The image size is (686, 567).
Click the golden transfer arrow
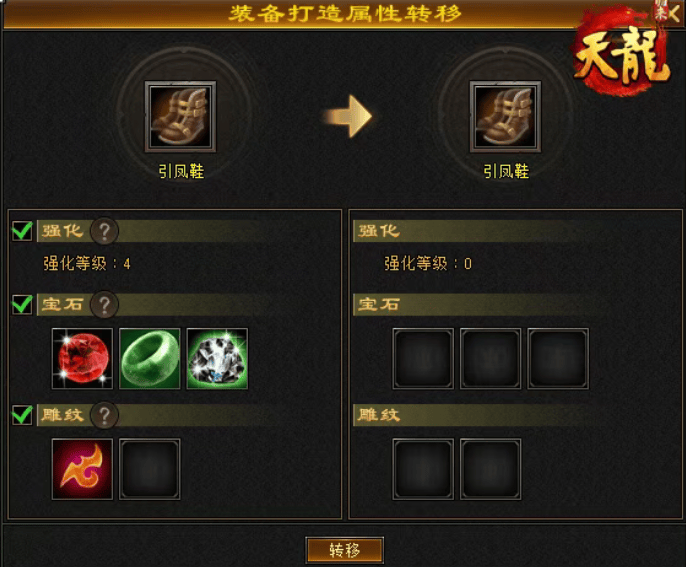tap(348, 116)
